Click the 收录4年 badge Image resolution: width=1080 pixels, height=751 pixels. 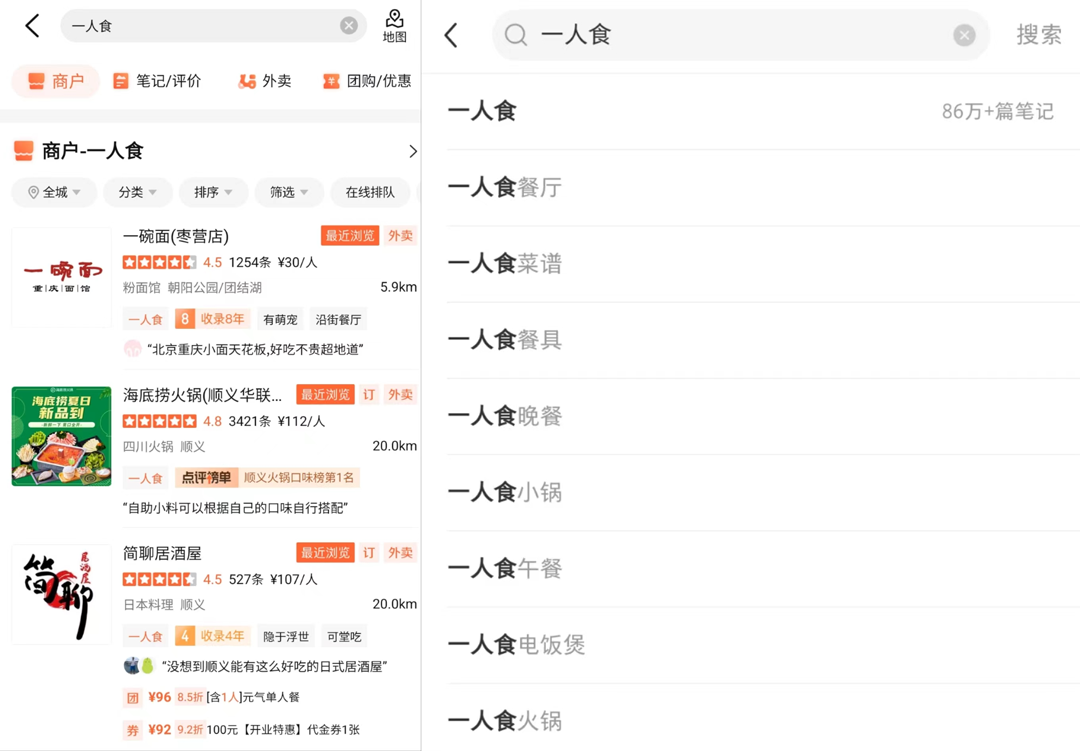(211, 636)
